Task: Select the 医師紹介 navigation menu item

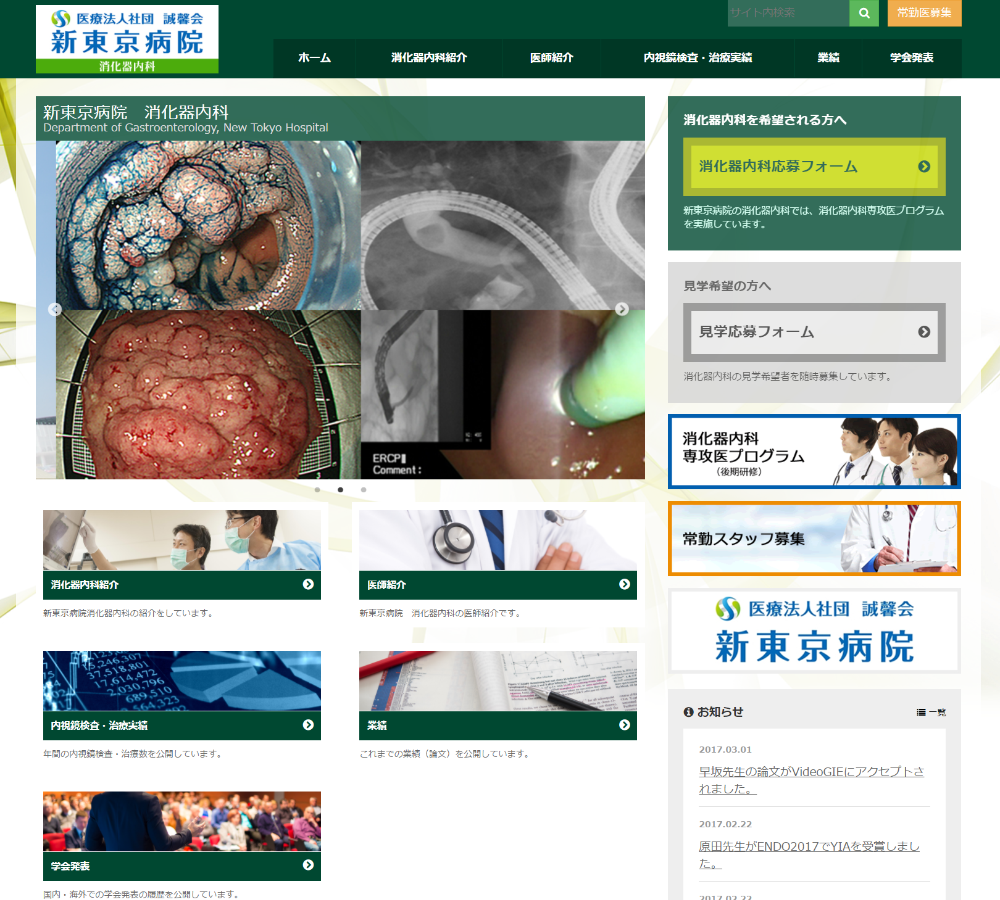Action: pos(552,58)
